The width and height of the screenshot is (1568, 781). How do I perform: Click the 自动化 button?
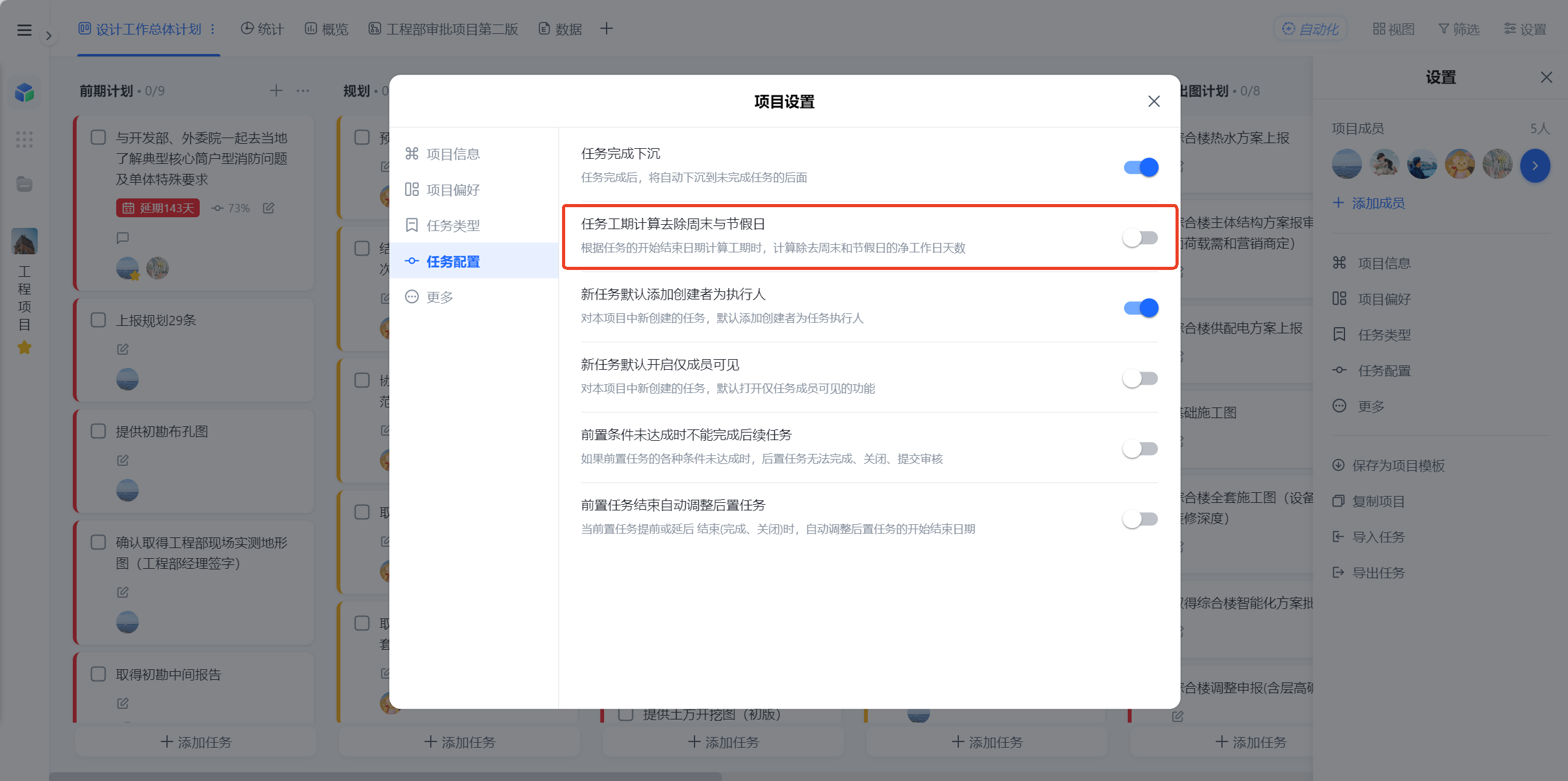1311,29
